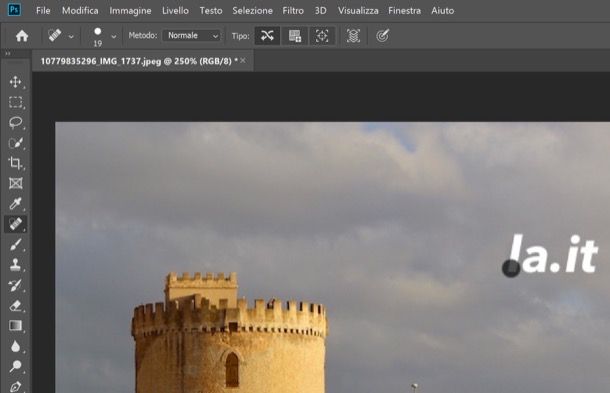
Task: Open the Finestra menu
Action: [405, 11]
